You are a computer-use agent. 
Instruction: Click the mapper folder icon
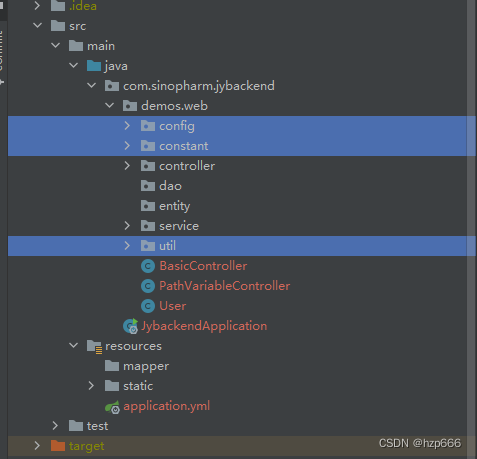pos(112,366)
